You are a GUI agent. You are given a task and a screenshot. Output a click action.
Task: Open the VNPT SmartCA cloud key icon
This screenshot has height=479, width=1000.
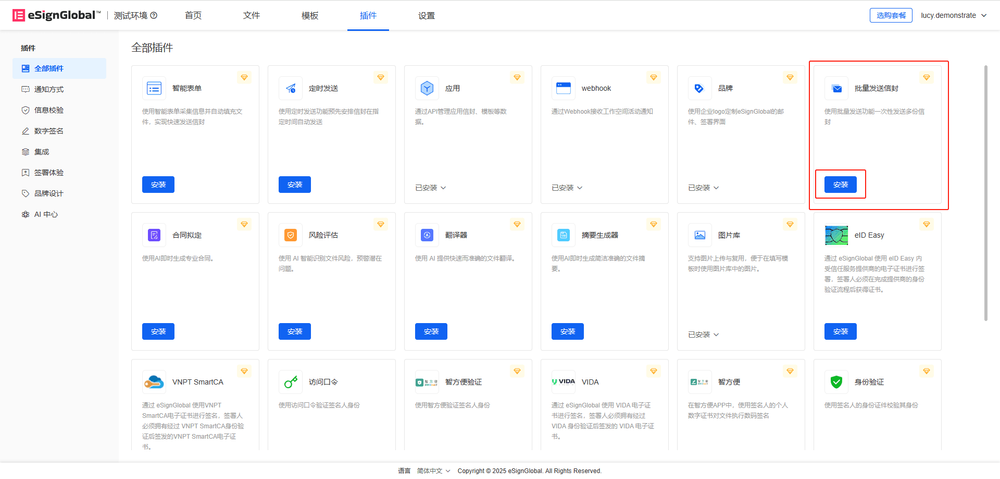[154, 382]
